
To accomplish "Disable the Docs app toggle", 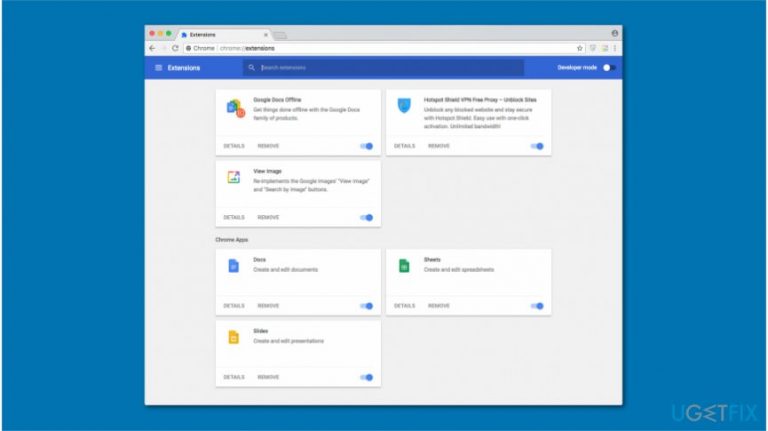I will coord(366,306).
